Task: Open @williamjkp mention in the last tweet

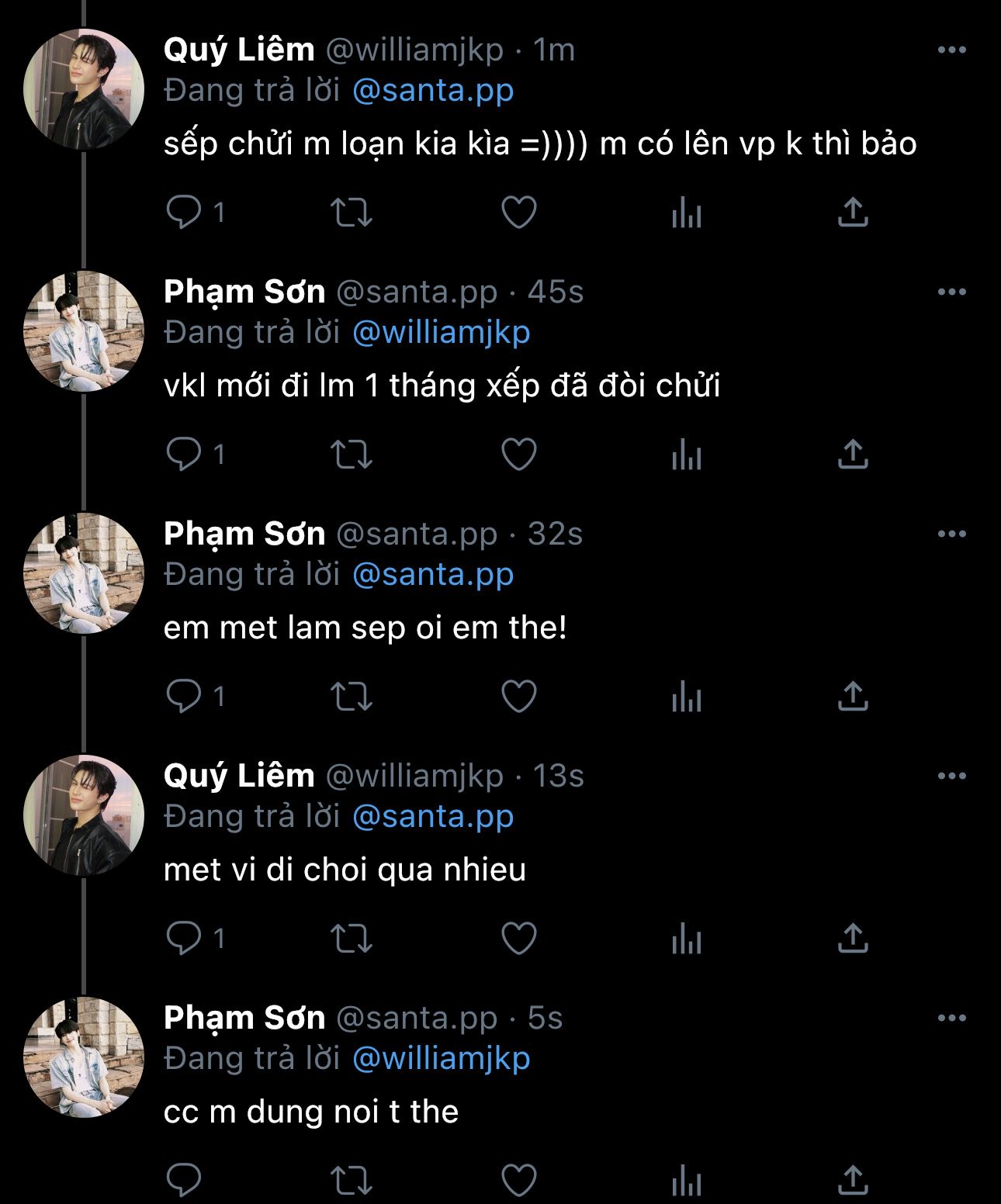Action: click(441, 1059)
